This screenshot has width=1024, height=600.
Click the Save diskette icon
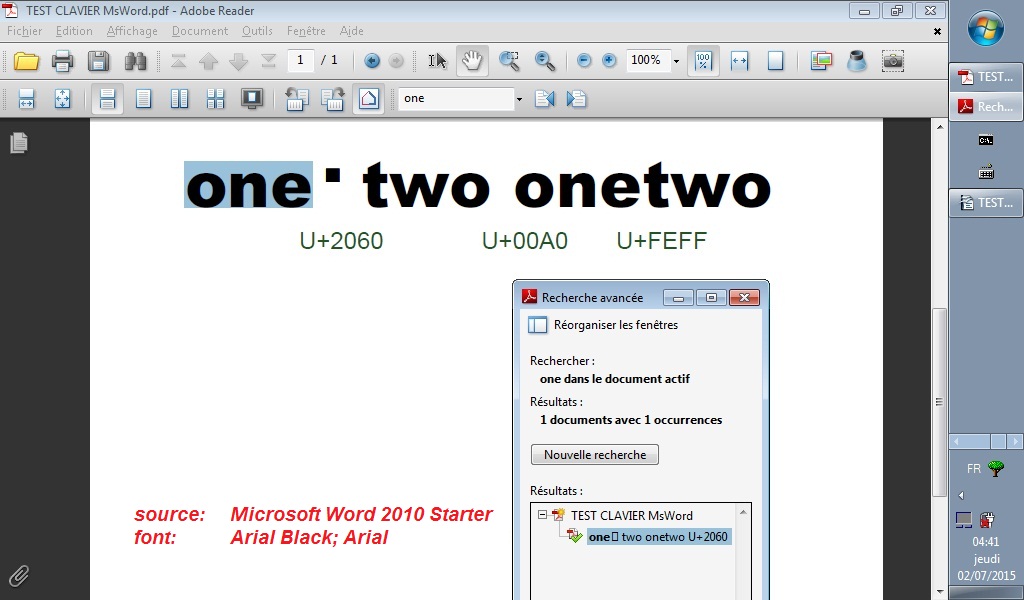98,62
